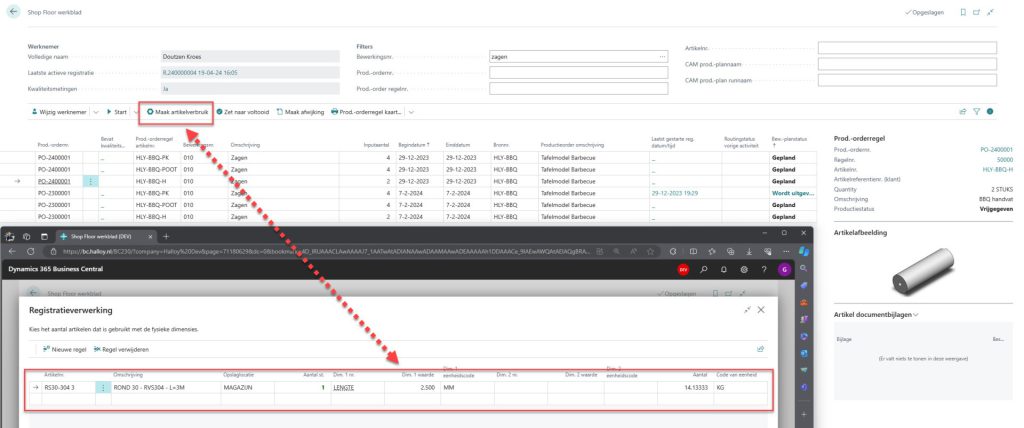
Task: Click the share icon in the main toolbar
Action: (962, 111)
